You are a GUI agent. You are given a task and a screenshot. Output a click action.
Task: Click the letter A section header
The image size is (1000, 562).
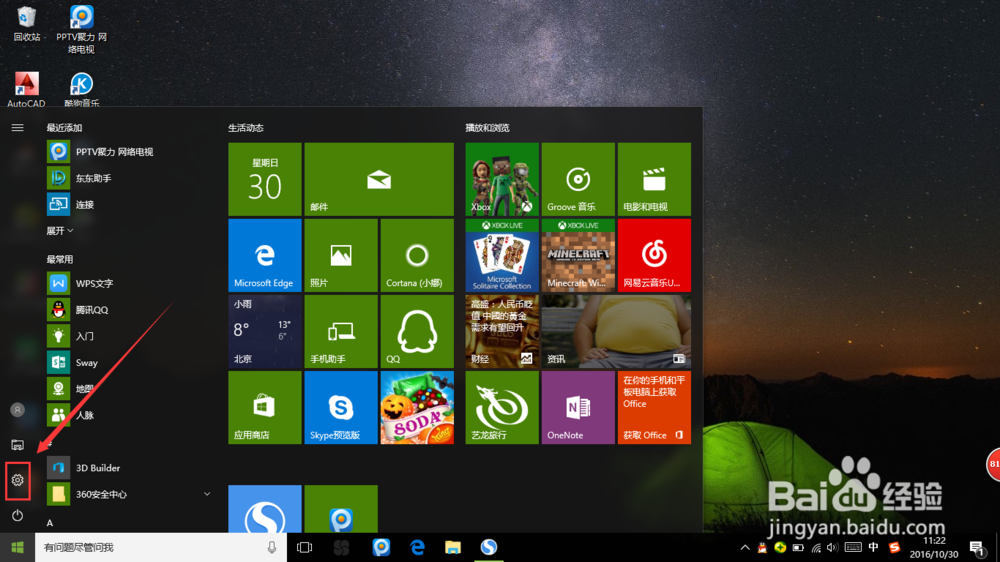(50, 523)
